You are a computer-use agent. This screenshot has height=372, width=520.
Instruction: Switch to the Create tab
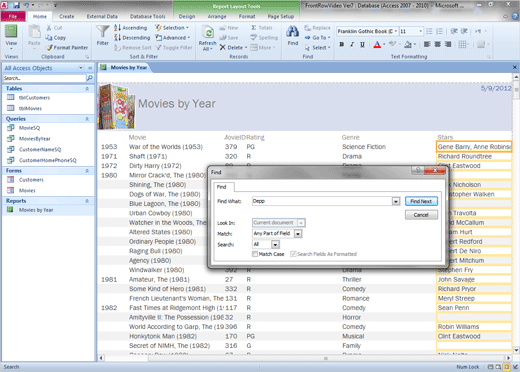click(x=67, y=16)
